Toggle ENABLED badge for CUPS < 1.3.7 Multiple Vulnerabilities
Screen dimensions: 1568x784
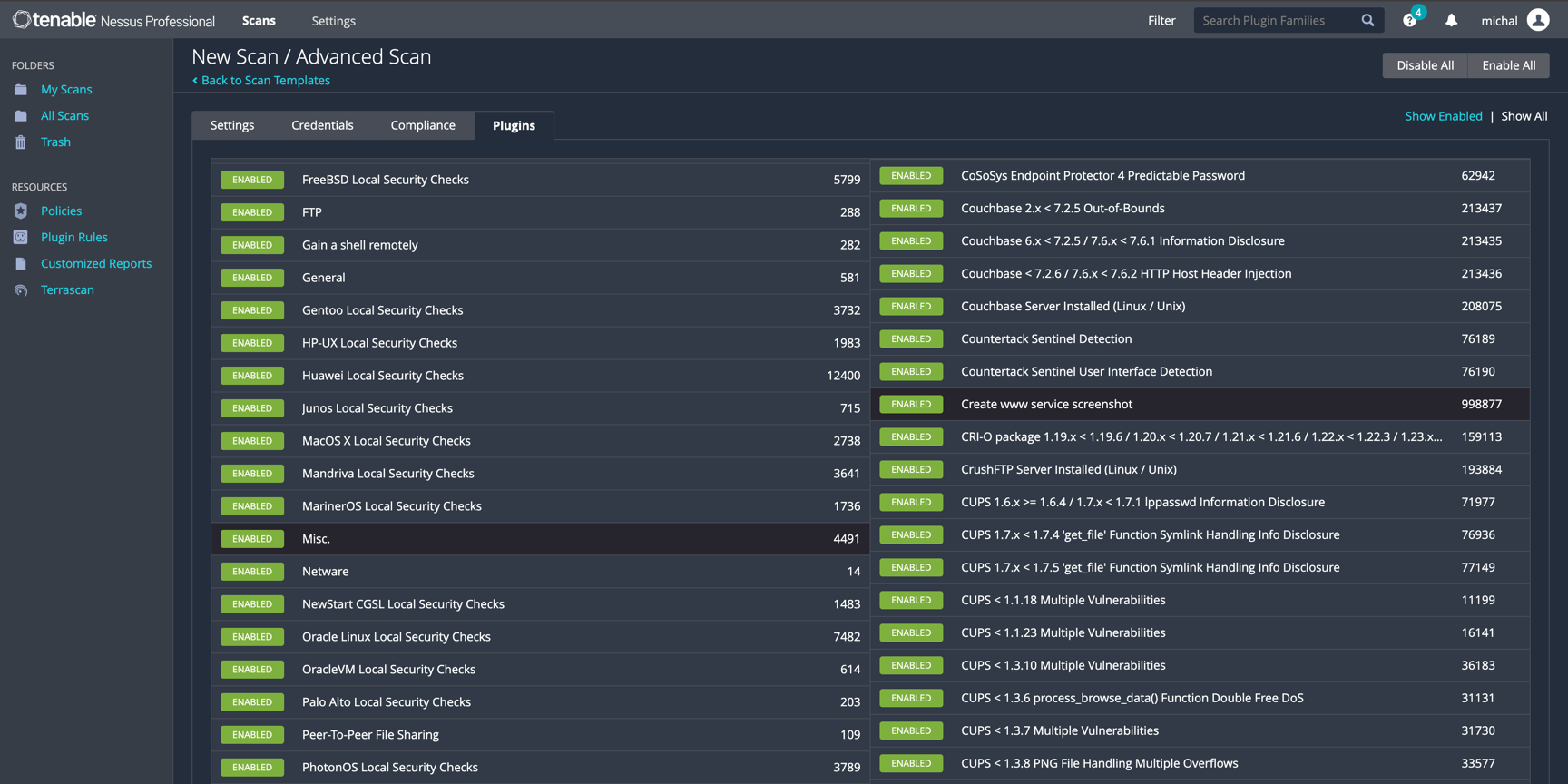(x=911, y=731)
